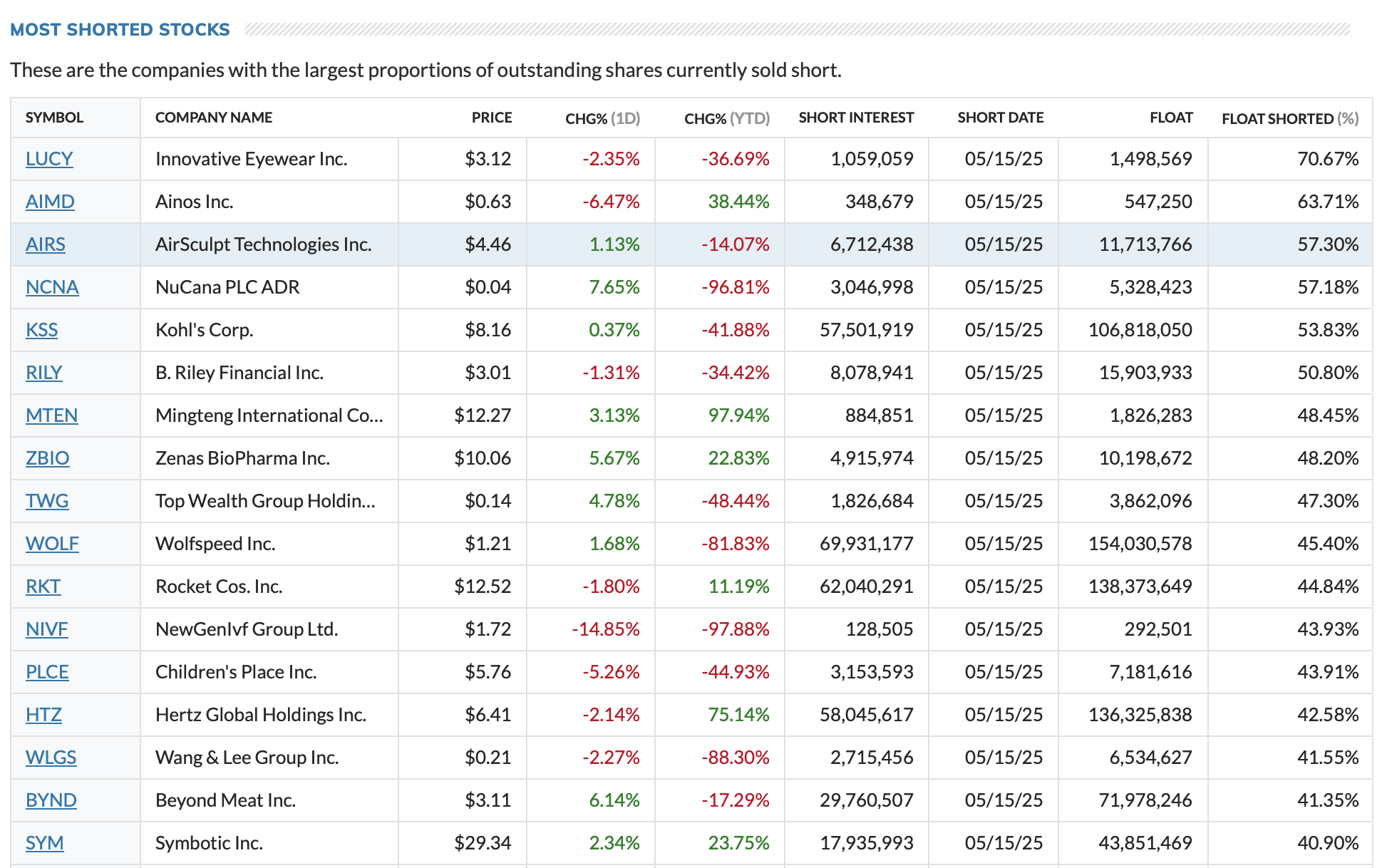This screenshot has width=1377, height=868.
Task: Select the 154,030,578 float value
Action: click(1140, 544)
